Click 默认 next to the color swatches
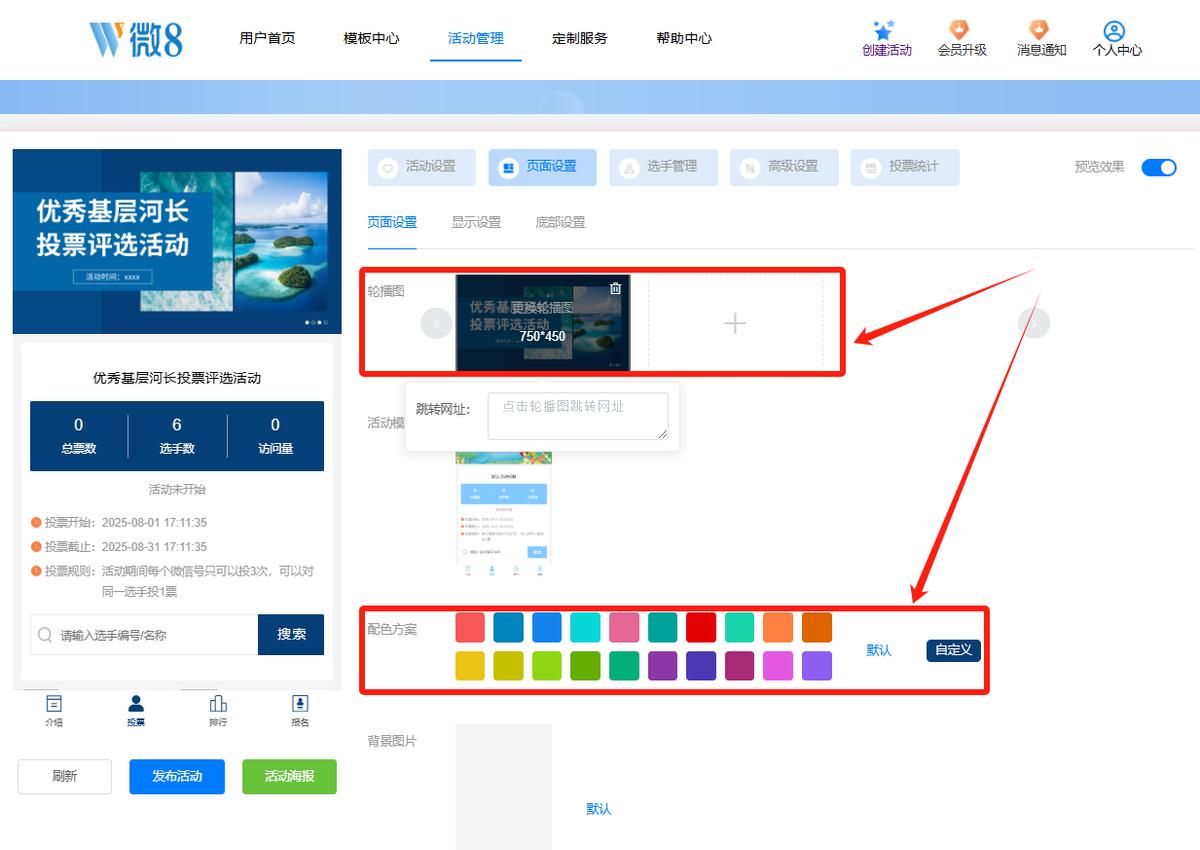The height and width of the screenshot is (850, 1200). [879, 650]
